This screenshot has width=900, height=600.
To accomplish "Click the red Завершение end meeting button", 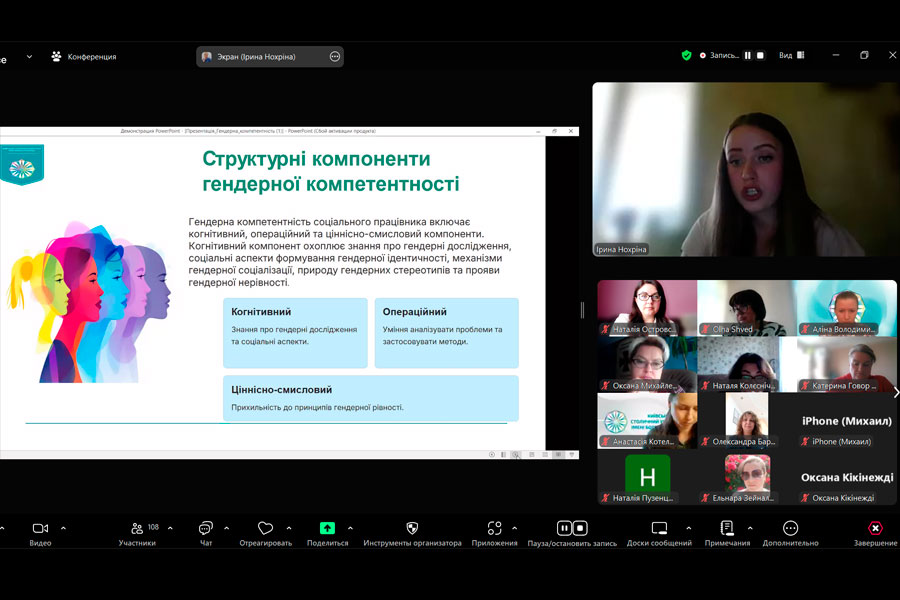I will coord(874,528).
